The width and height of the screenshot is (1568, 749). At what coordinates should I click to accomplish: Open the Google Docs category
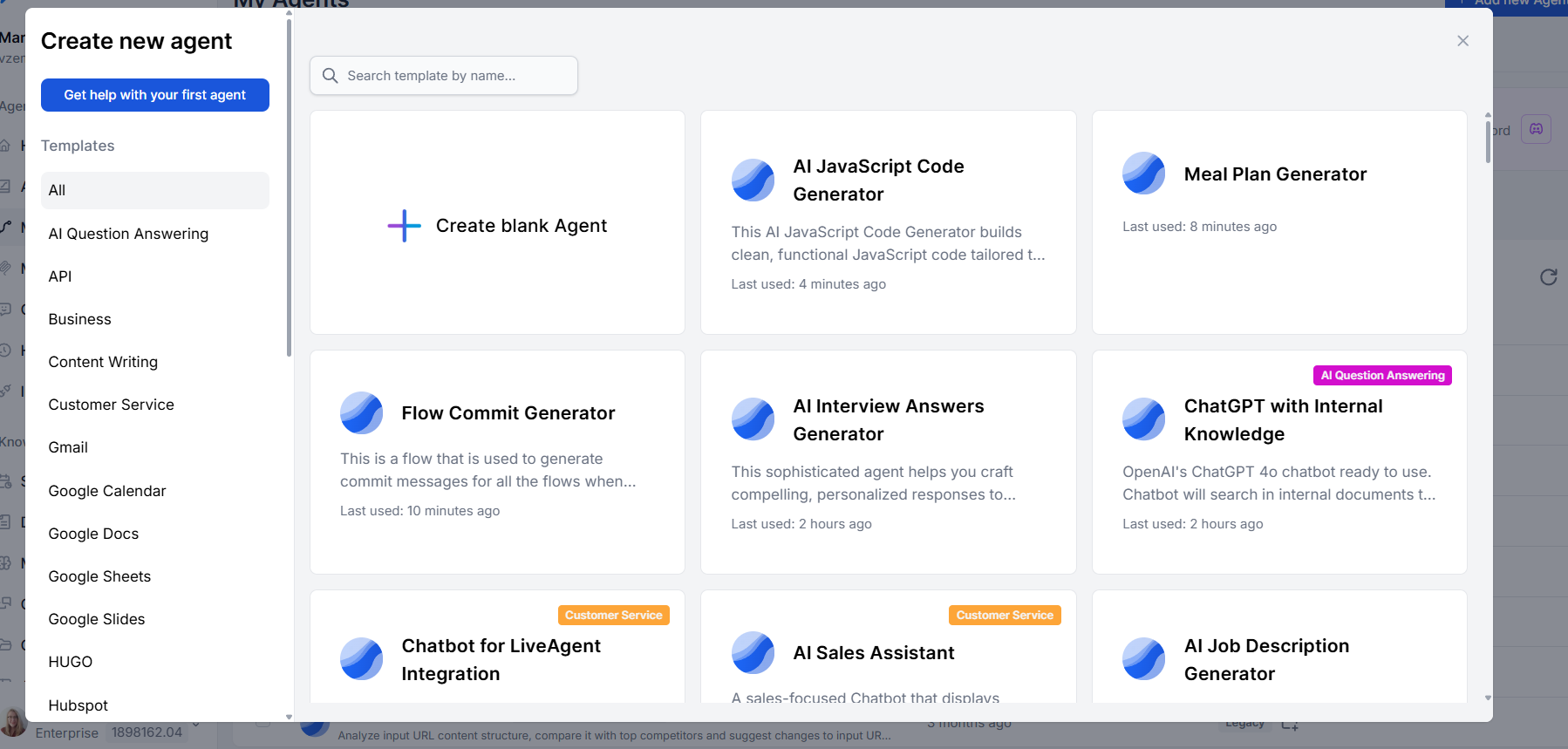tap(155, 534)
